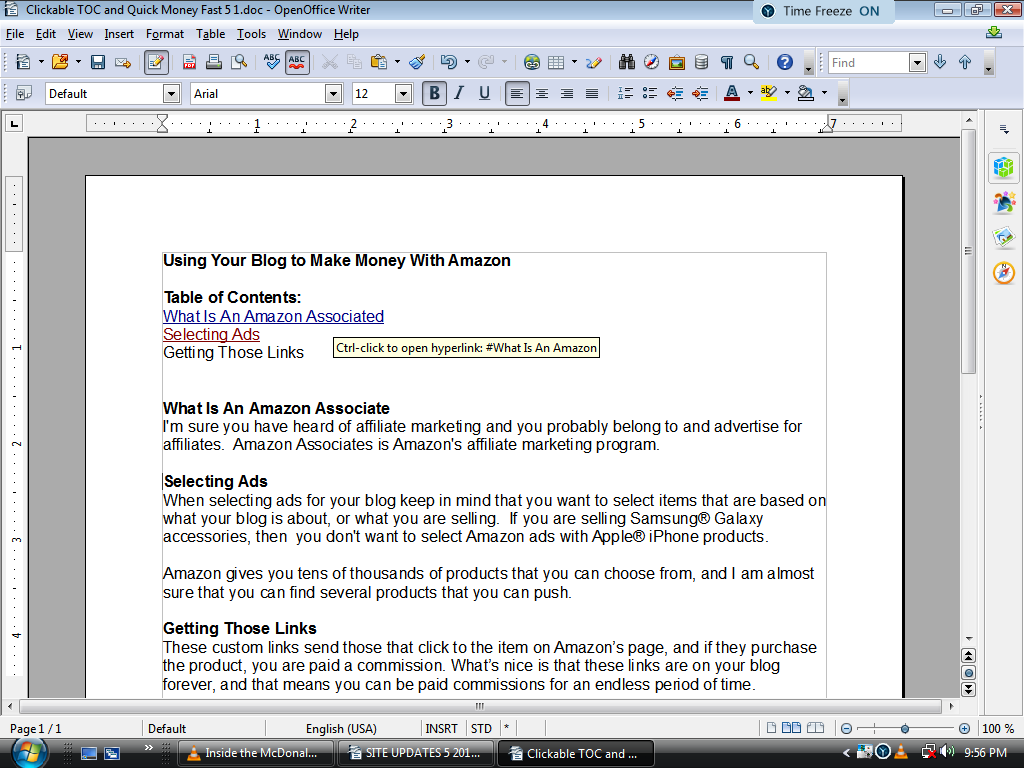Click the Paste clipboard icon
Screen dimensions: 1024x768
click(x=379, y=62)
